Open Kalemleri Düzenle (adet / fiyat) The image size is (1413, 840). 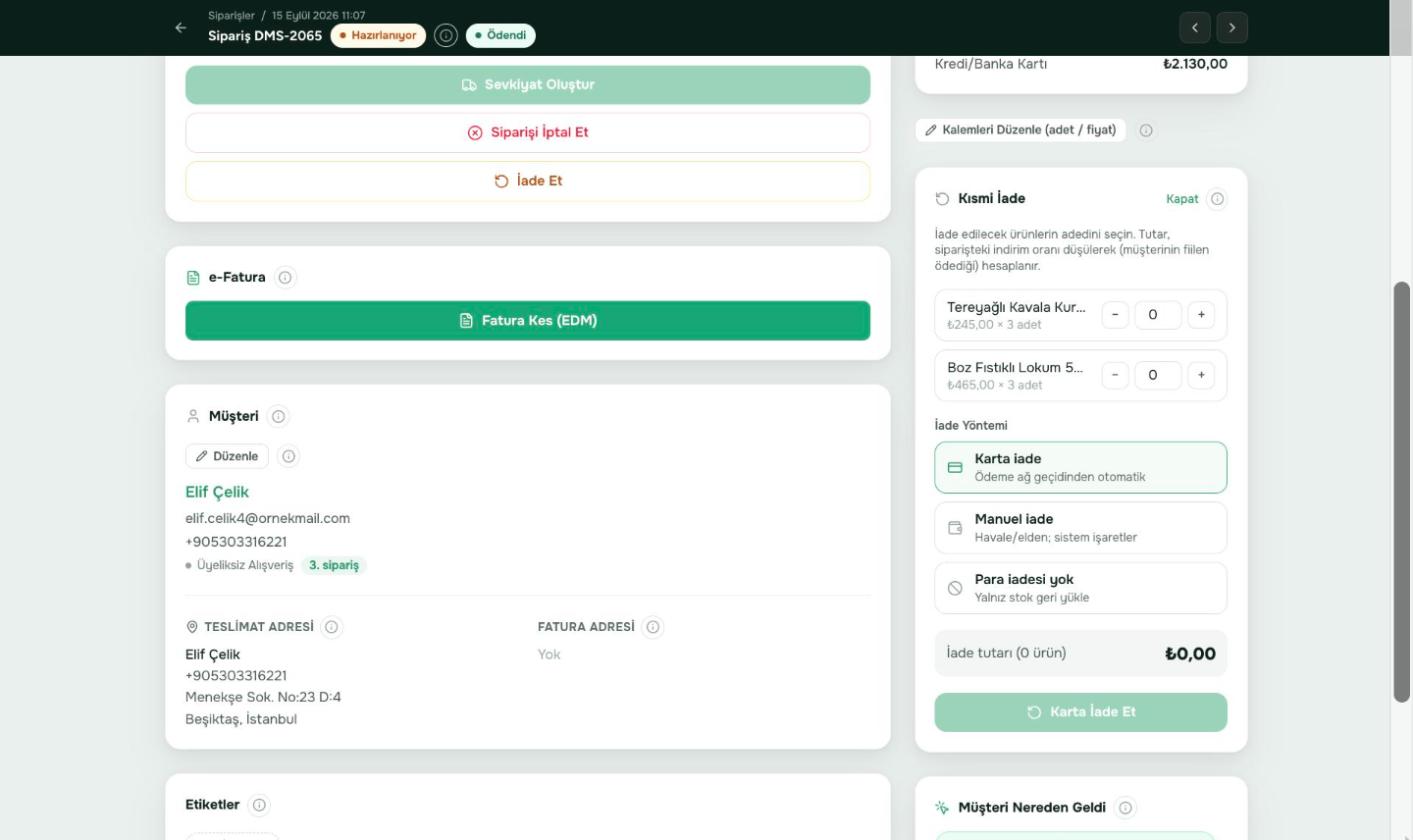coord(1021,130)
